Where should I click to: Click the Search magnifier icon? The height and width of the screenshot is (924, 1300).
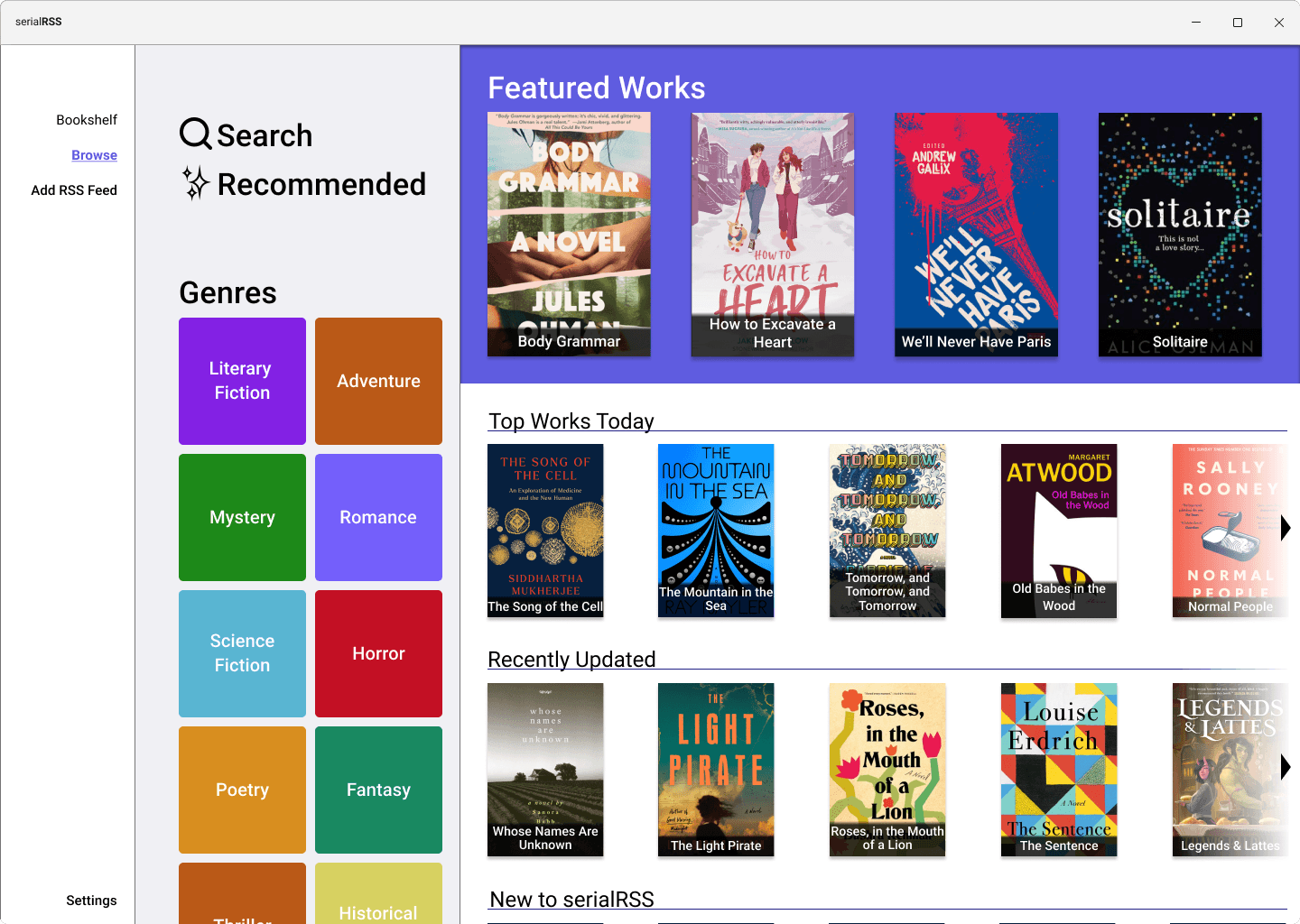[x=196, y=134]
